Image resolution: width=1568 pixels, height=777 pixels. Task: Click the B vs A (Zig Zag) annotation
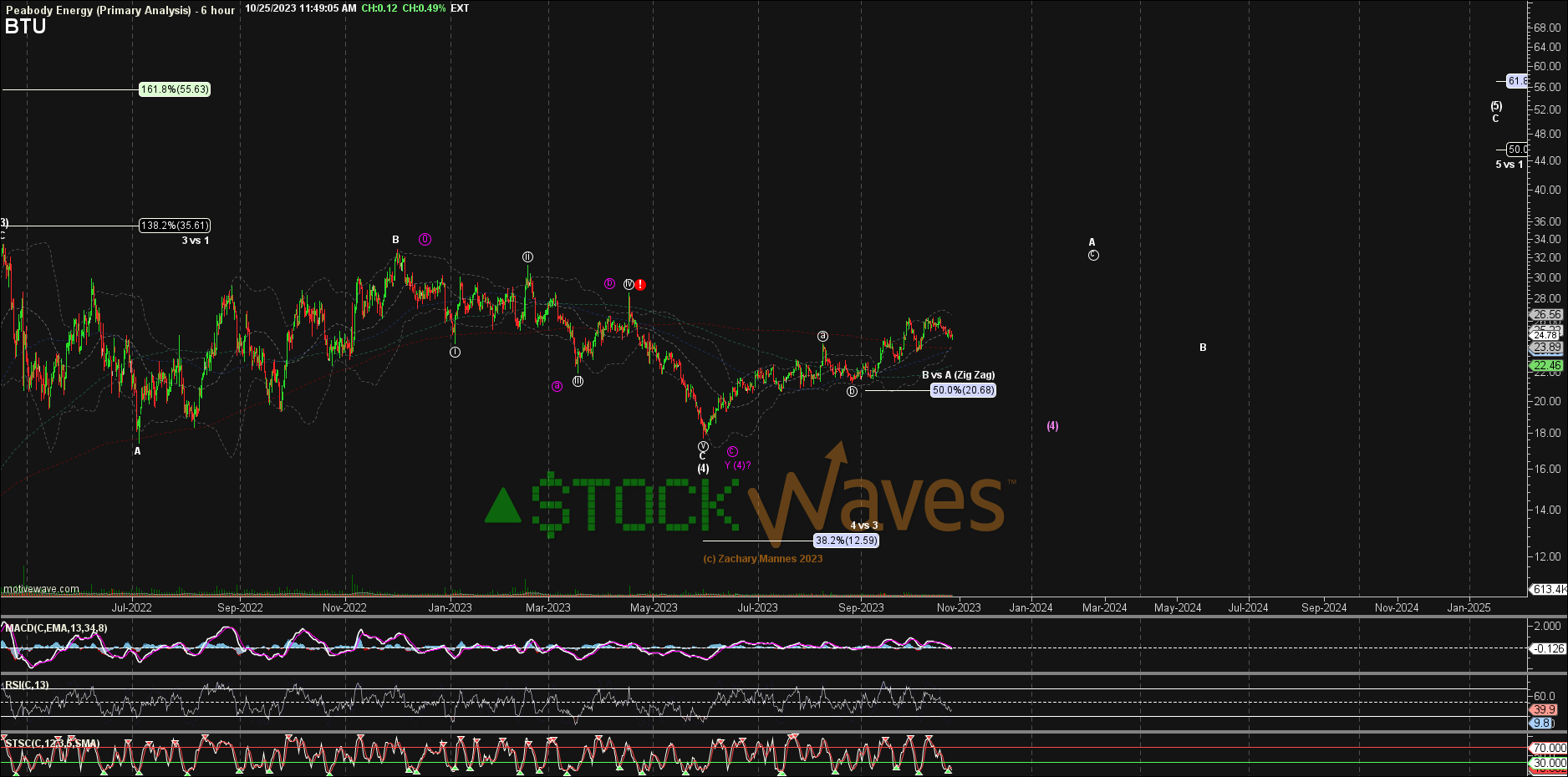(x=958, y=375)
